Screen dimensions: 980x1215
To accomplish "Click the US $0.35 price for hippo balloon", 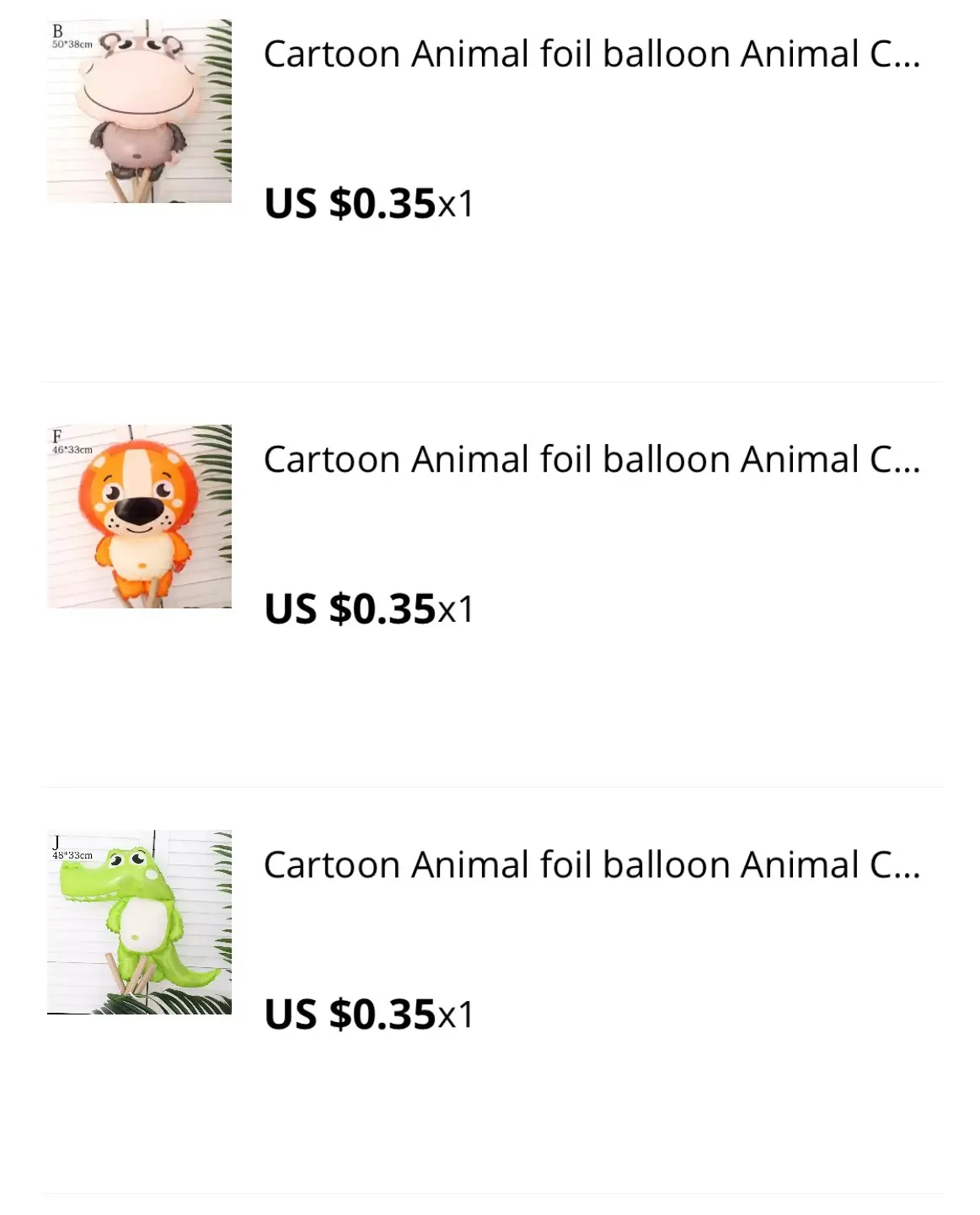I will coord(350,204).
